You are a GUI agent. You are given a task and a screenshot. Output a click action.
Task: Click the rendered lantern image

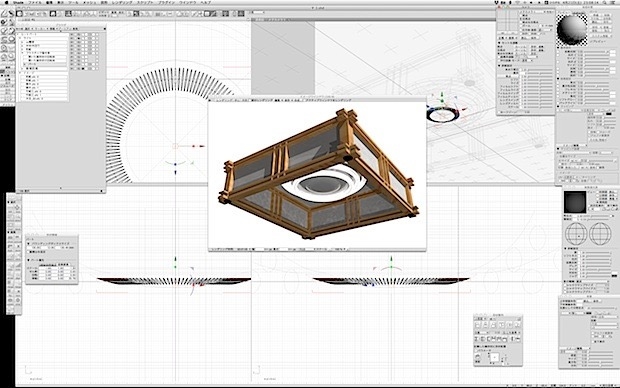317,175
